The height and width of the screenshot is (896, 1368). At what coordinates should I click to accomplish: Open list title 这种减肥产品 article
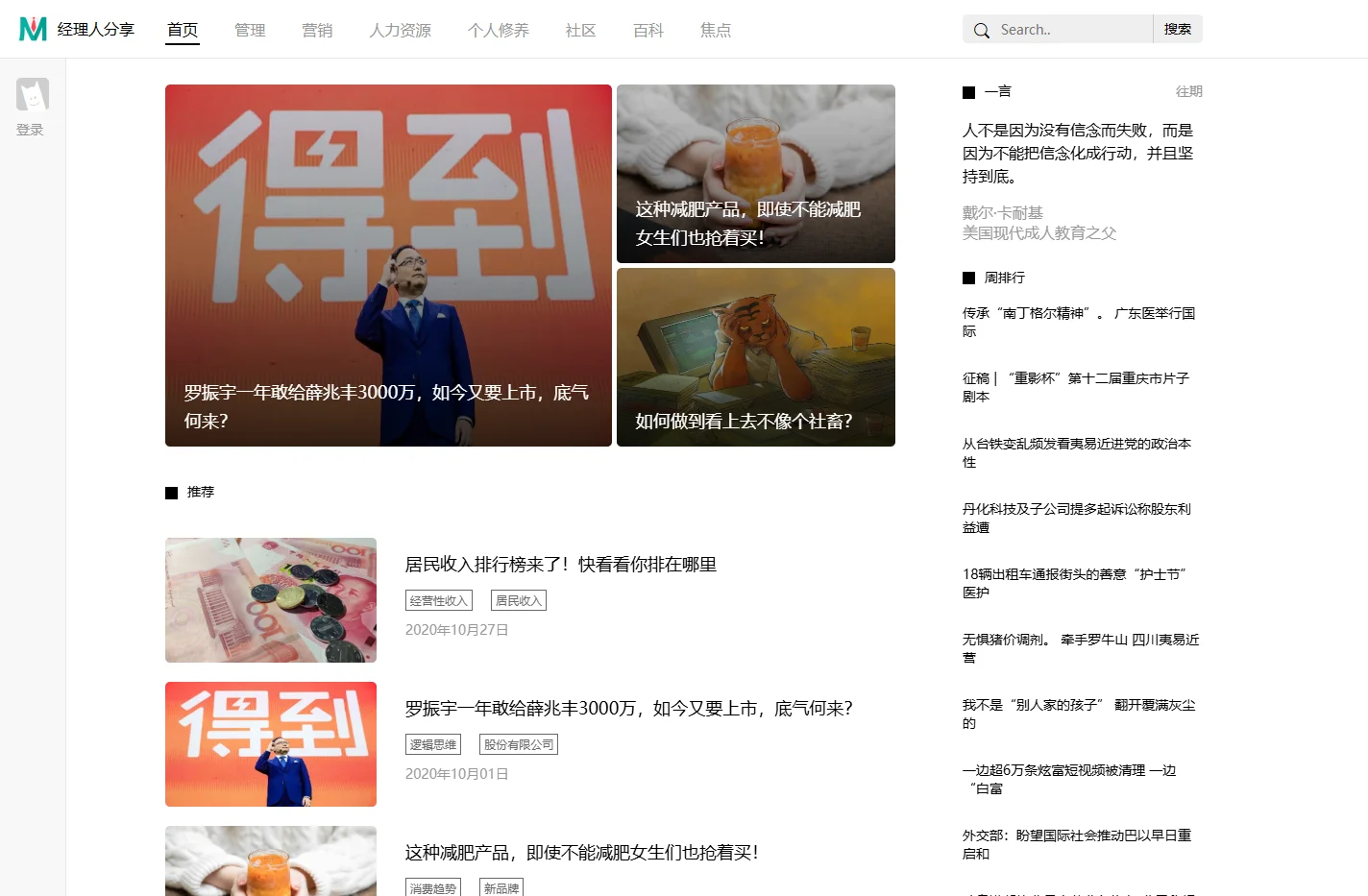(582, 853)
